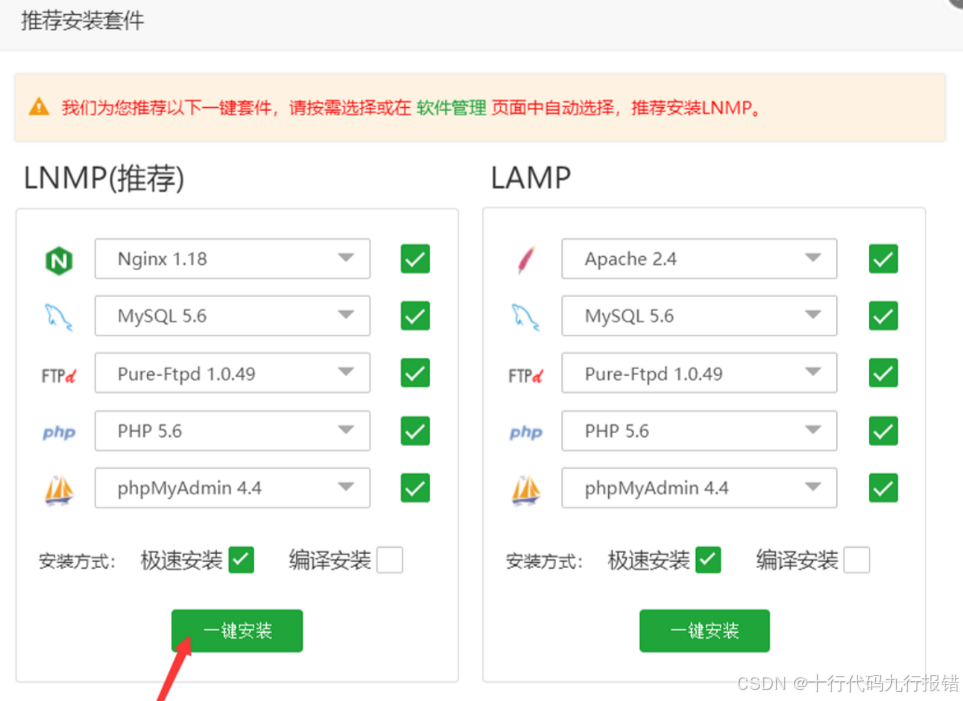The image size is (963, 701).
Task: Enable 编译安装 checkbox in LNMP
Action: (390, 560)
